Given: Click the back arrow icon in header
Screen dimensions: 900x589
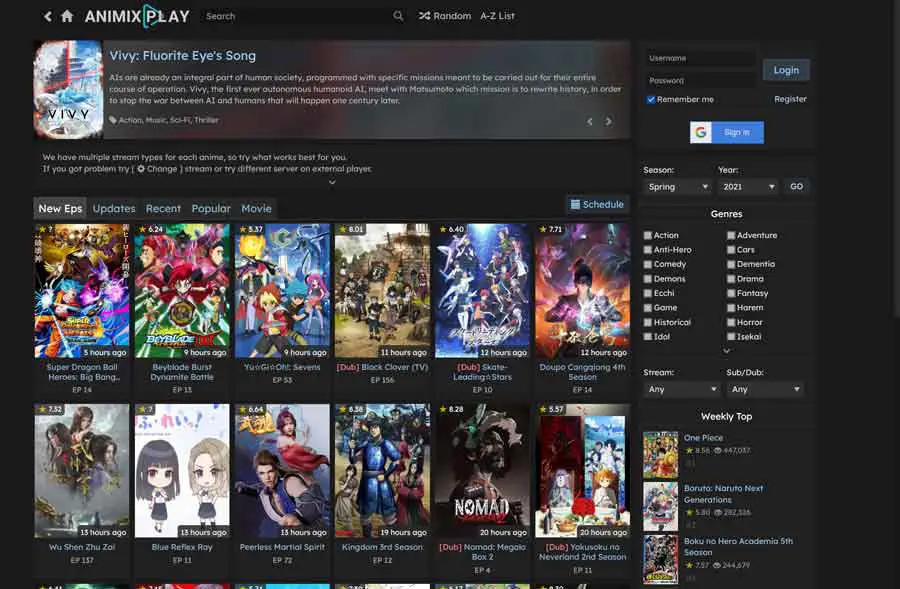Looking at the screenshot, I should [48, 17].
